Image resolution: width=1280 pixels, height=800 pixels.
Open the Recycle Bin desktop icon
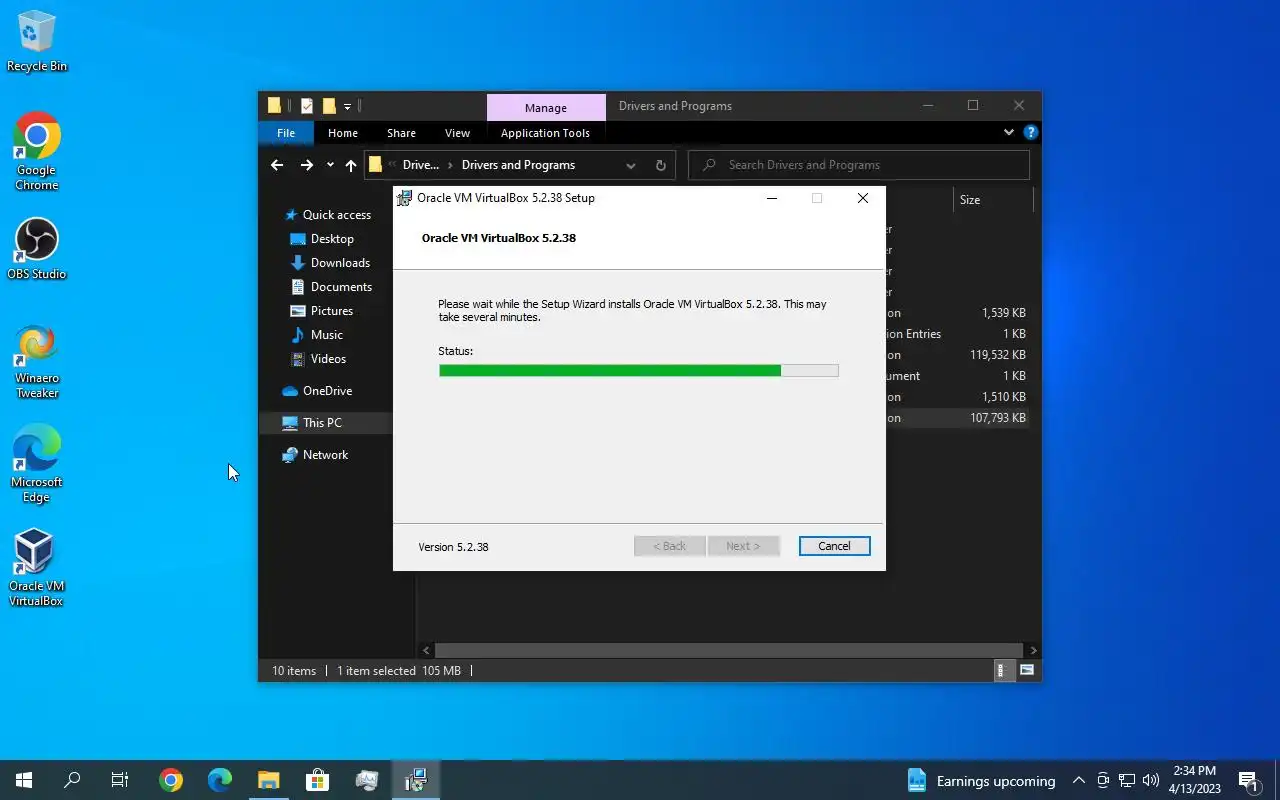coord(37,42)
